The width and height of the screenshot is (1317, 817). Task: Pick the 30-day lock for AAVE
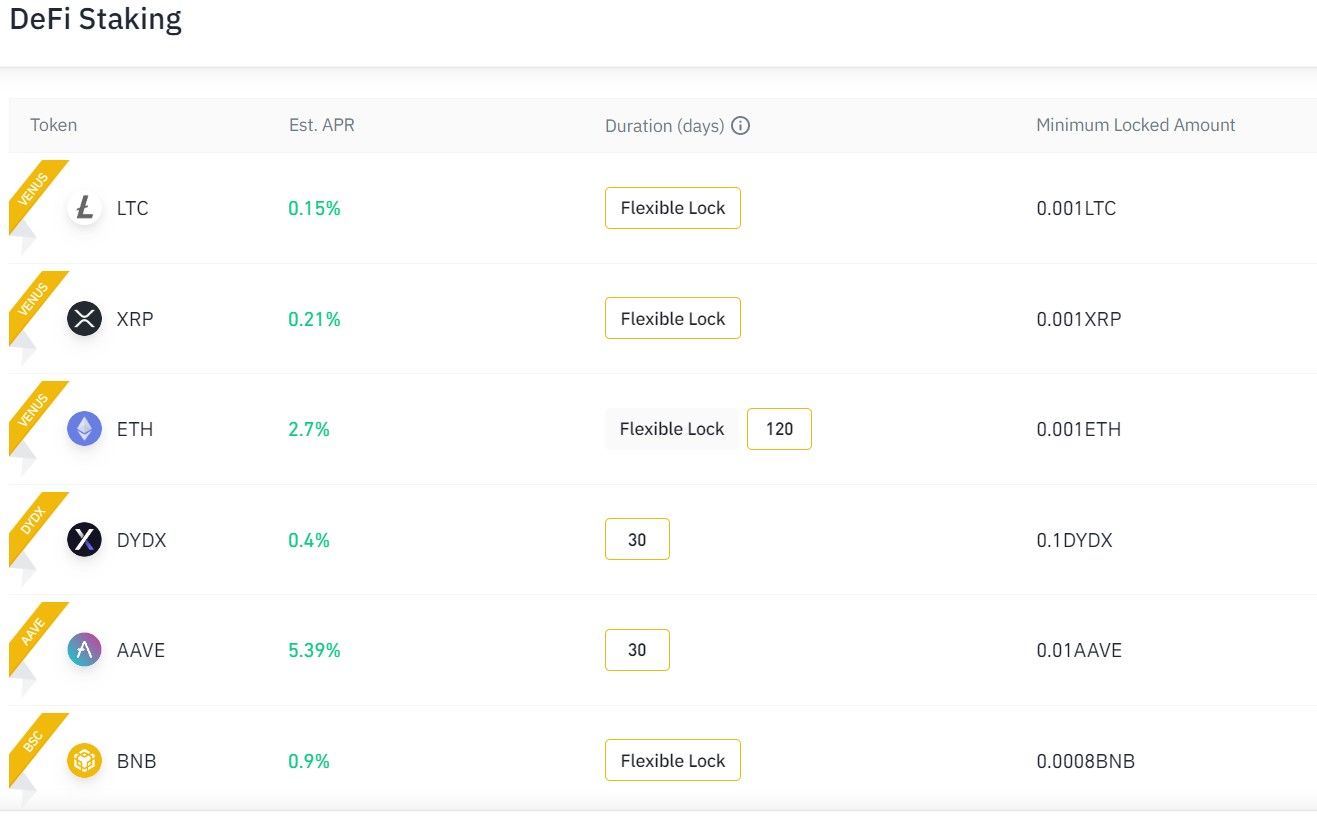[637, 650]
